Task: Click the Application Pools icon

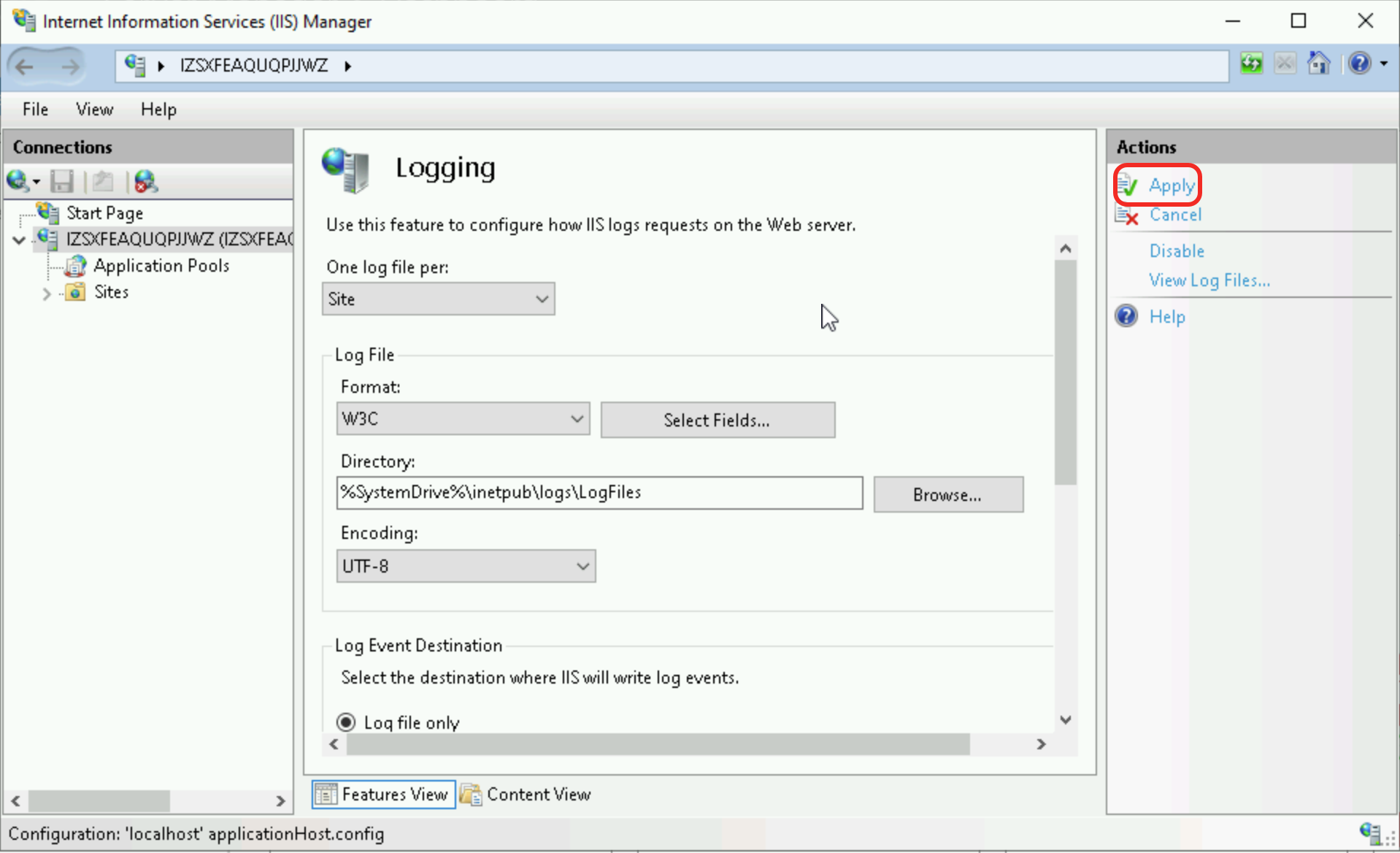Action: click(75, 266)
